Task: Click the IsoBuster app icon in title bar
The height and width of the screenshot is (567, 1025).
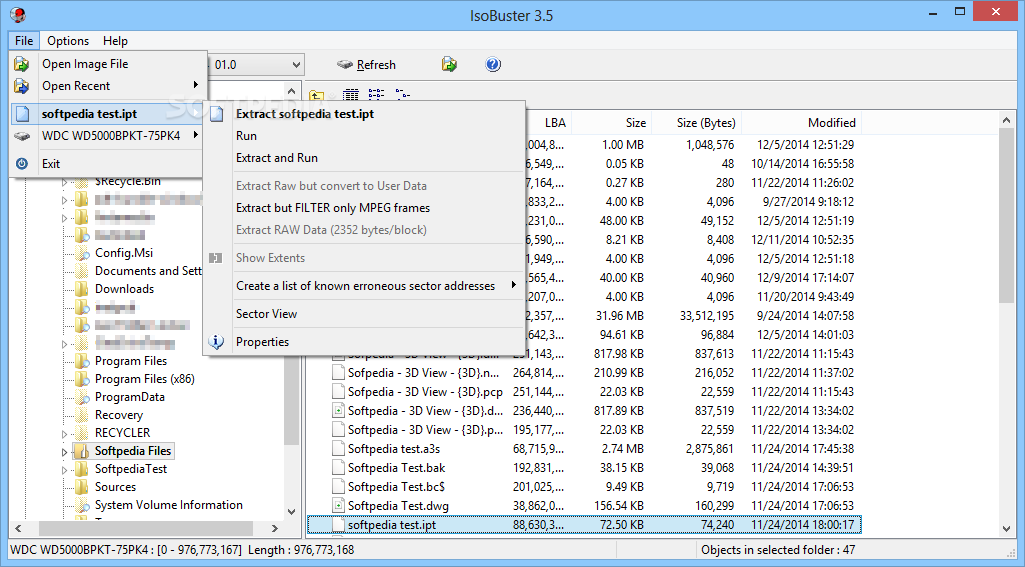Action: [18, 14]
